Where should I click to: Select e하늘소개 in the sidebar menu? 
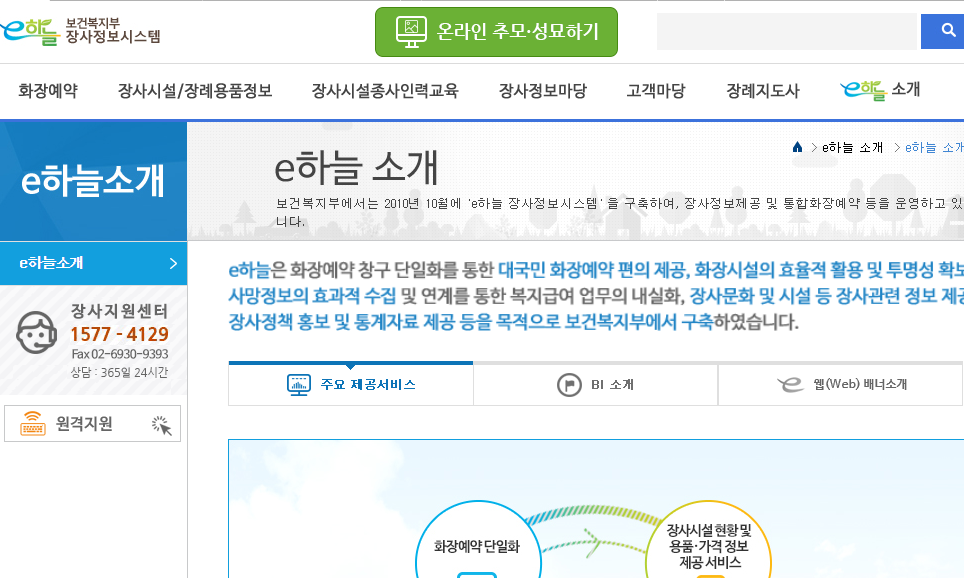click(93, 263)
